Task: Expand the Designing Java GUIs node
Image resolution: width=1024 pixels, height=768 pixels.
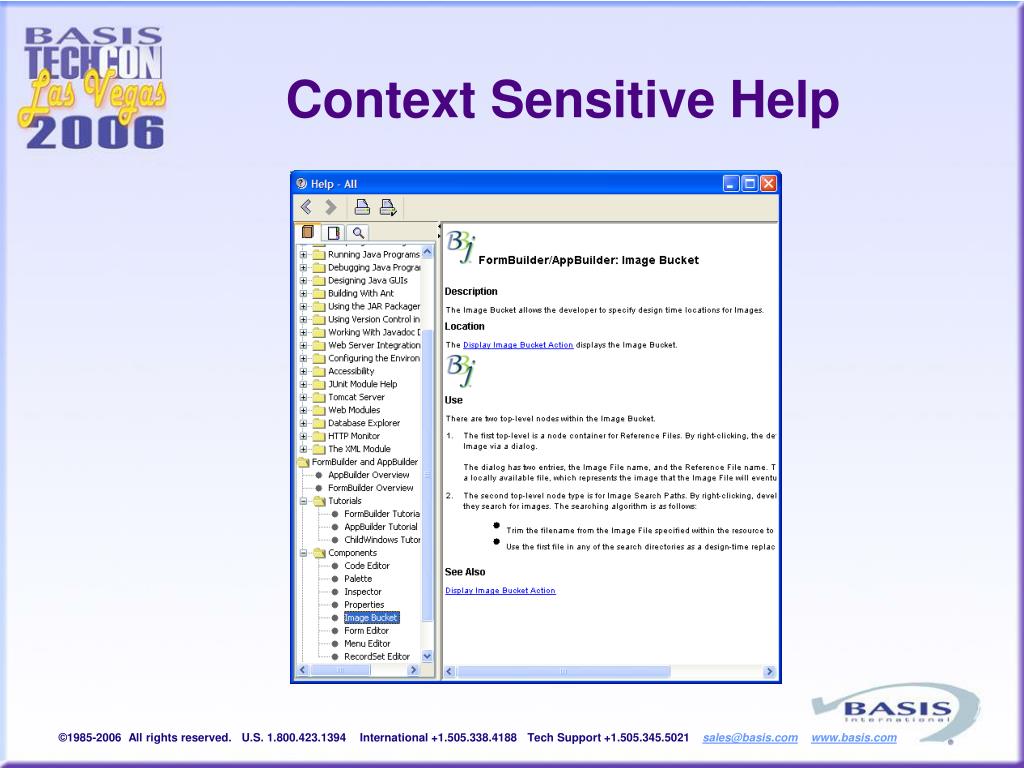Action: point(303,281)
